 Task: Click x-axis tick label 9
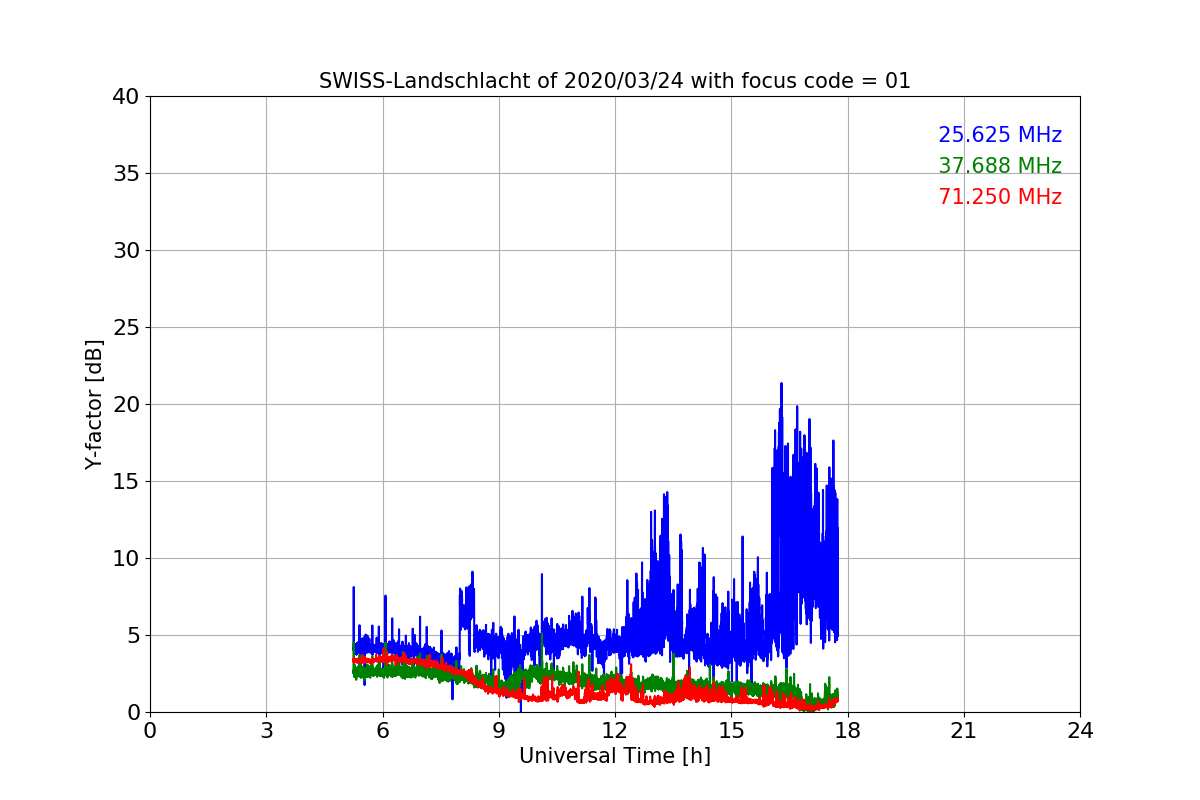[x=499, y=730]
